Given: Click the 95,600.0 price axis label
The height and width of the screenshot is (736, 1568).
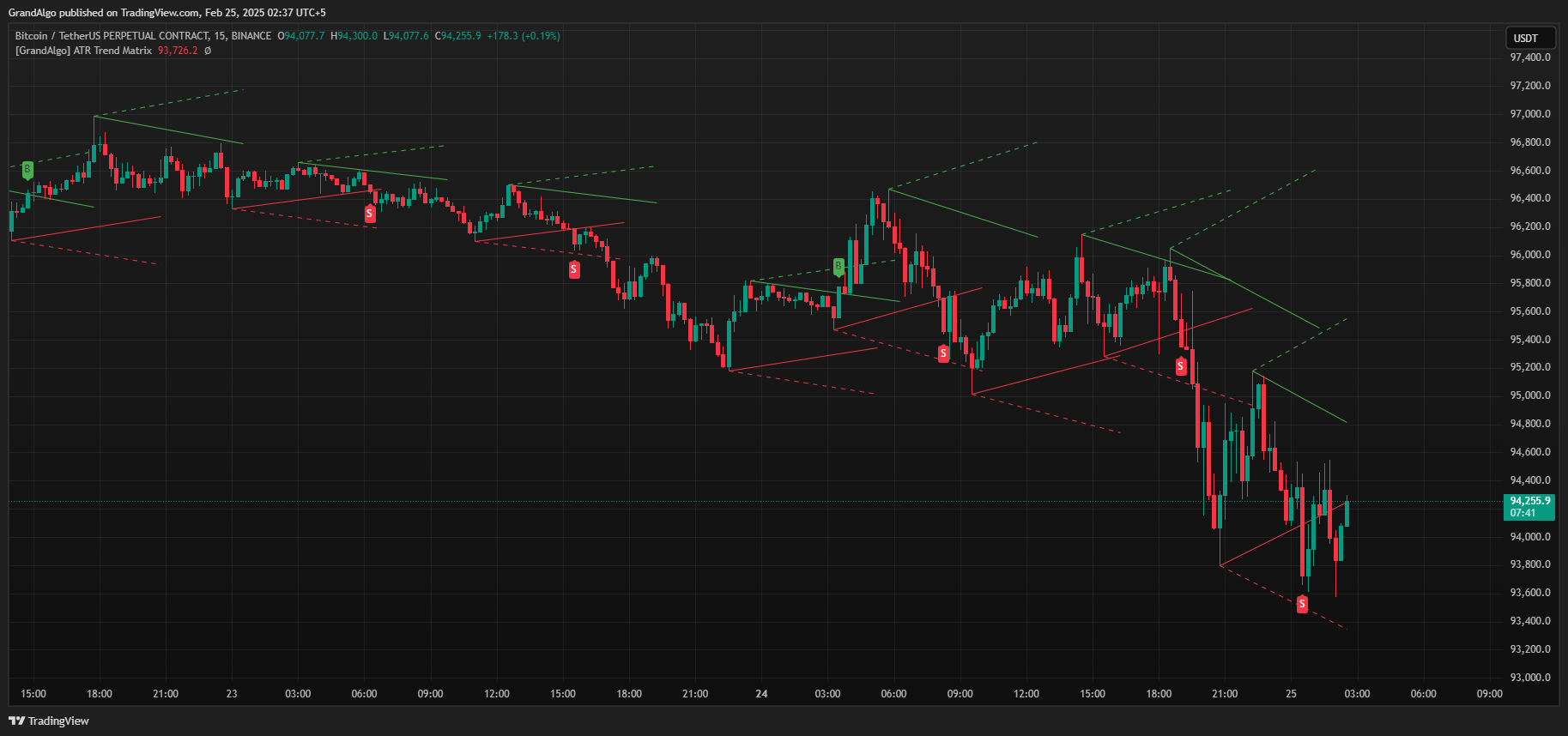Looking at the screenshot, I should tap(1530, 311).
